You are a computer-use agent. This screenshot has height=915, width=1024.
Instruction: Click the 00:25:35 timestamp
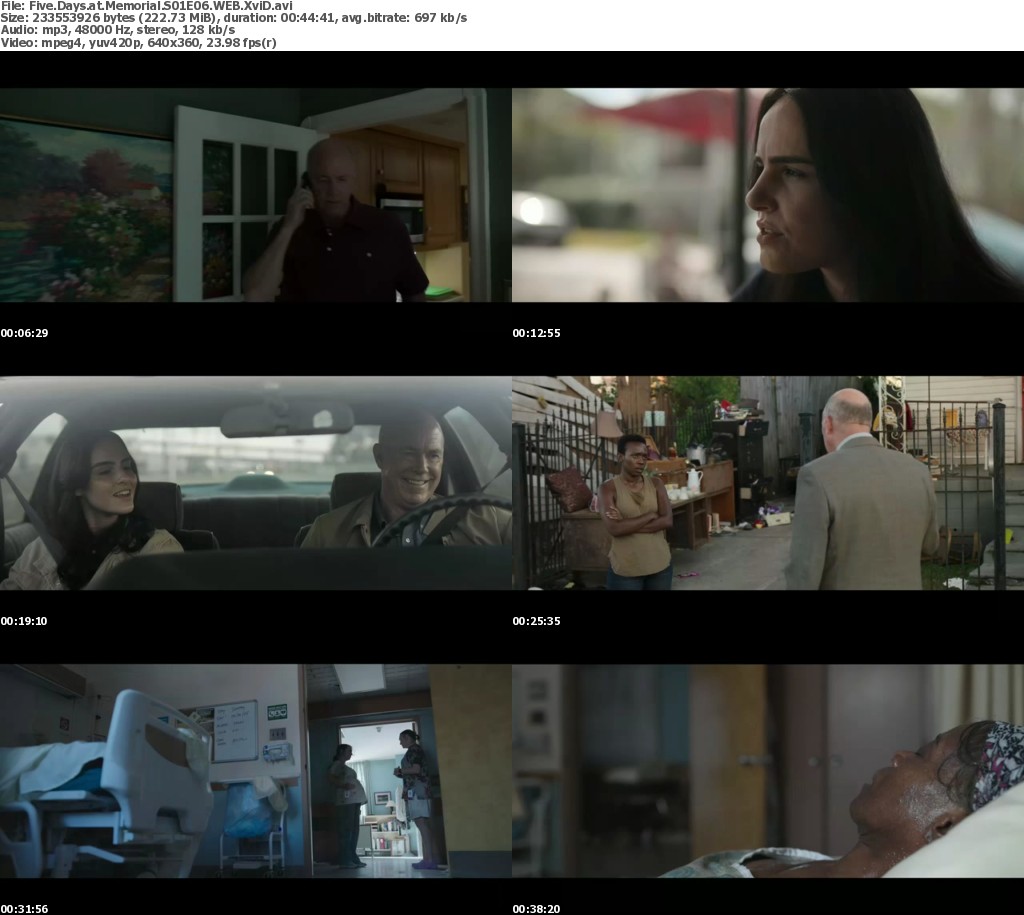pyautogui.click(x=536, y=621)
